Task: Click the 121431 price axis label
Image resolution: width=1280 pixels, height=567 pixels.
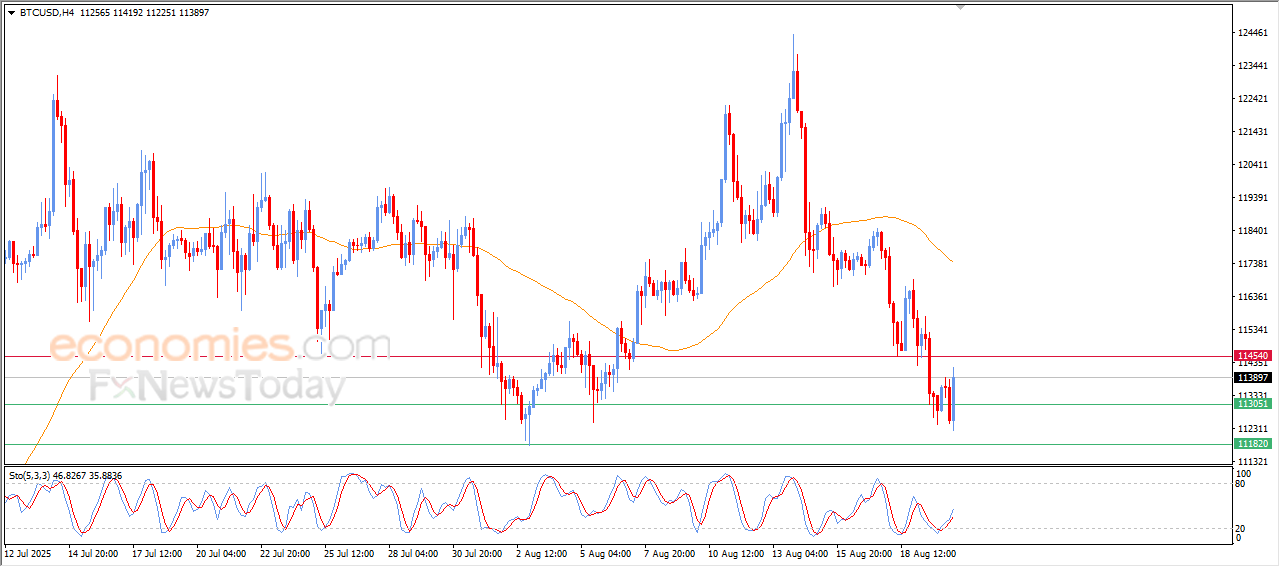Action: (1253, 132)
